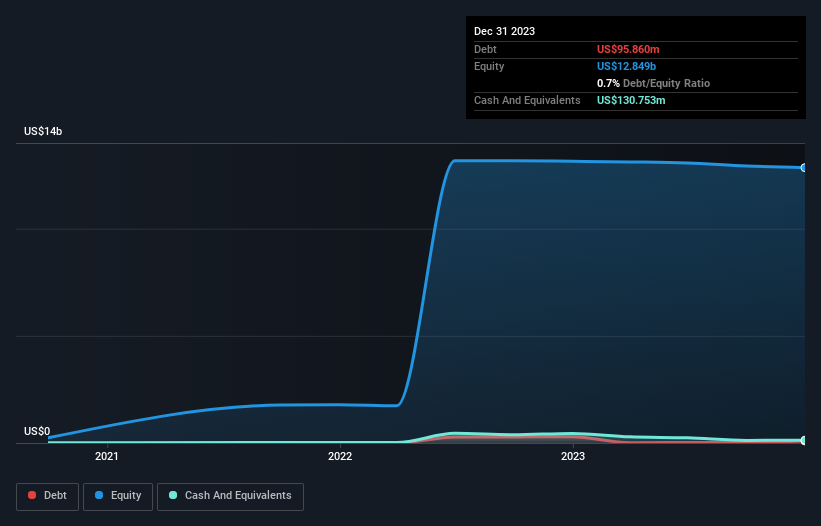Viewport: 821px width, 526px height.
Task: Click the US$130.753m cash value
Action: tap(631, 100)
